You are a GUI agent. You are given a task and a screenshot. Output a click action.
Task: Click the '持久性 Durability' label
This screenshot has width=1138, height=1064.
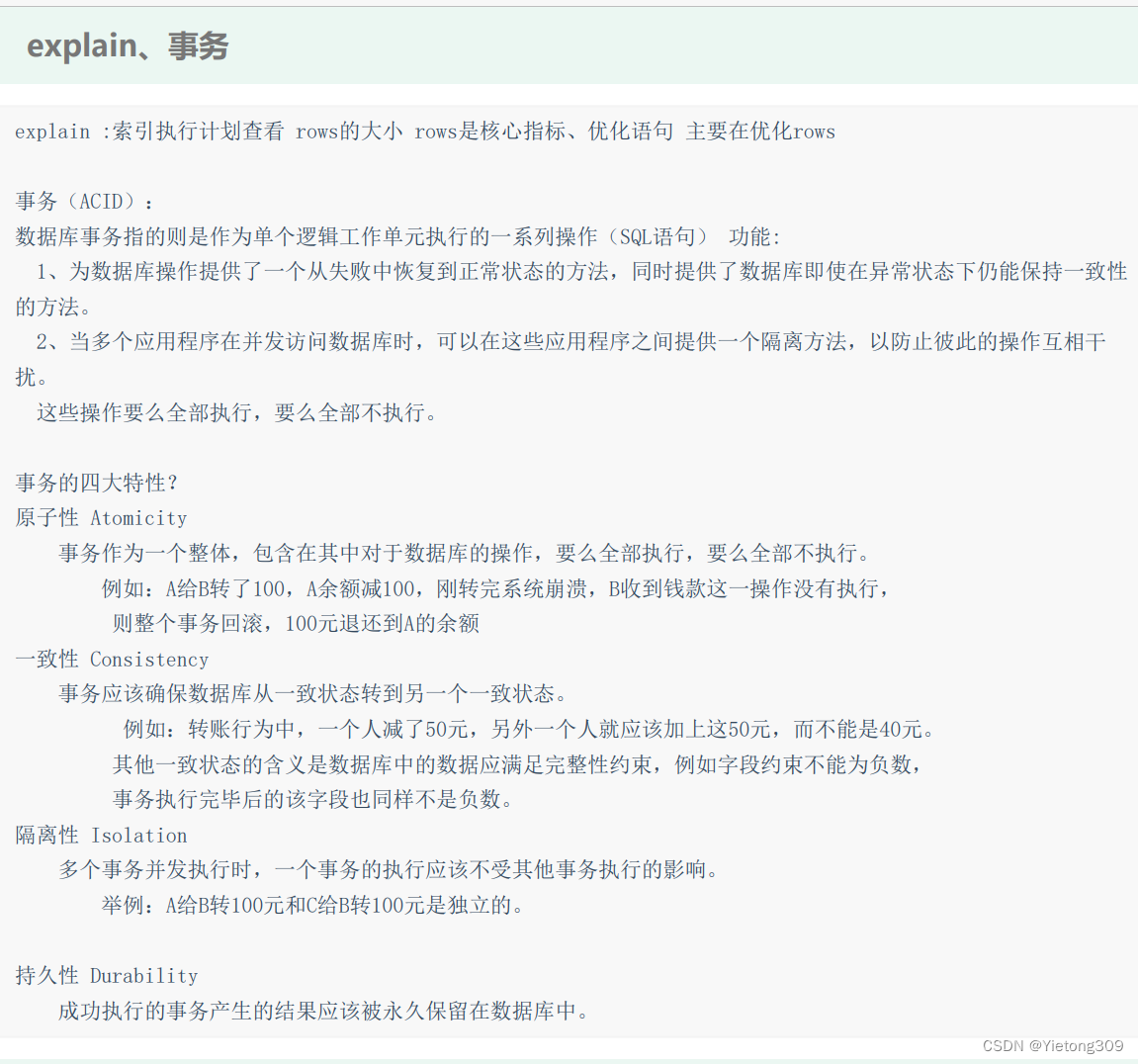click(x=107, y=975)
